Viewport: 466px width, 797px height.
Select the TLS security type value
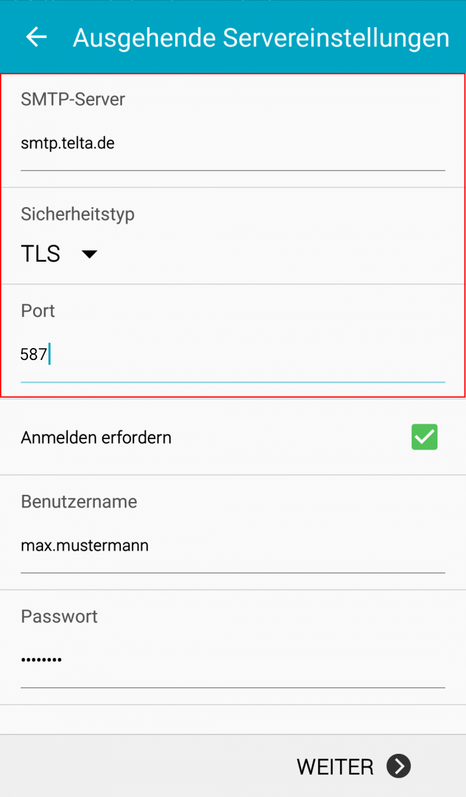(41, 253)
